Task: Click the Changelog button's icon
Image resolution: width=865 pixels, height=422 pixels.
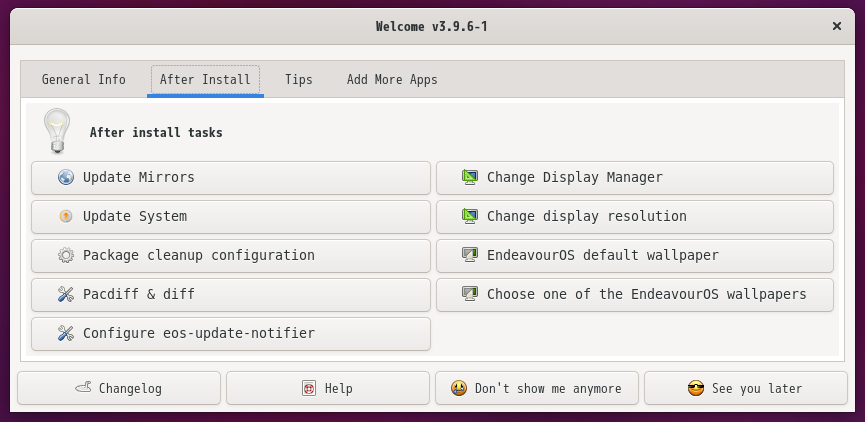Action: 83,388
